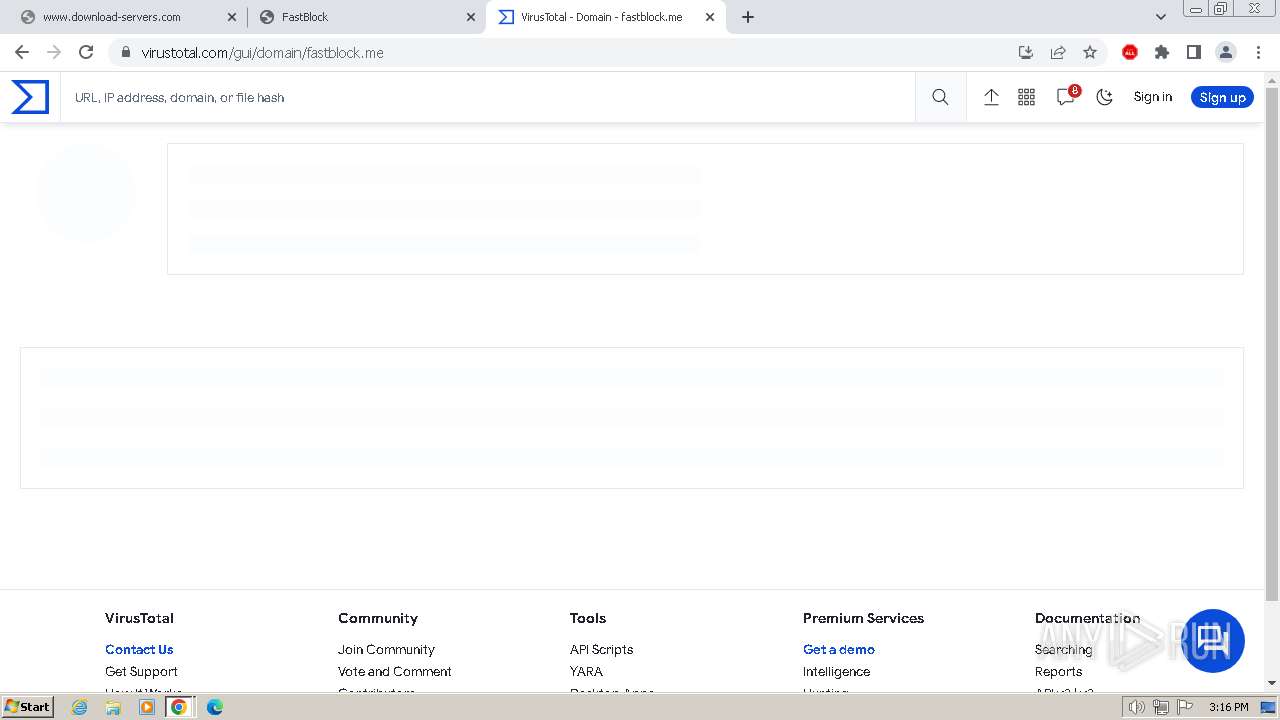Open the Contact Us link
This screenshot has height=720, width=1280.
[139, 649]
